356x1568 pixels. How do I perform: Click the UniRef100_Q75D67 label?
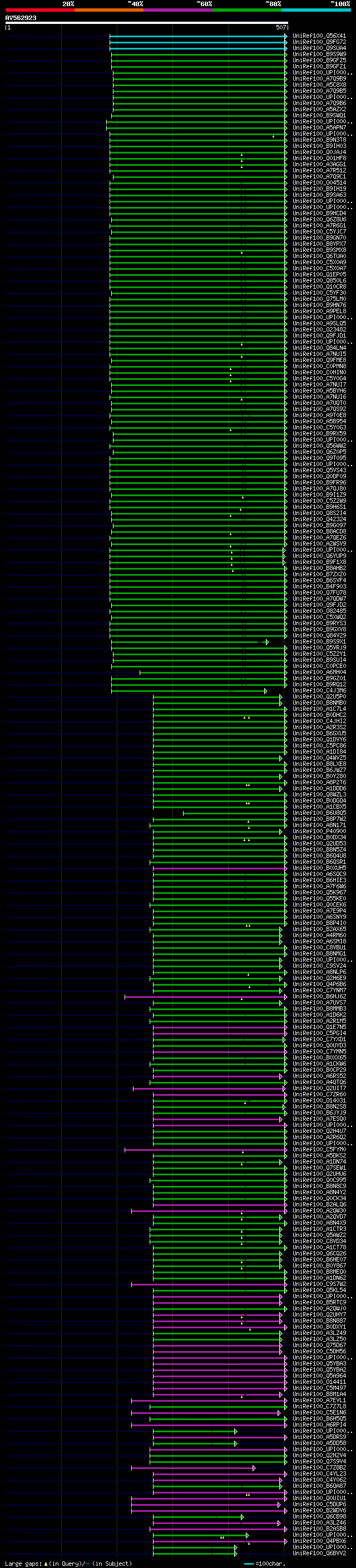[319, 1345]
